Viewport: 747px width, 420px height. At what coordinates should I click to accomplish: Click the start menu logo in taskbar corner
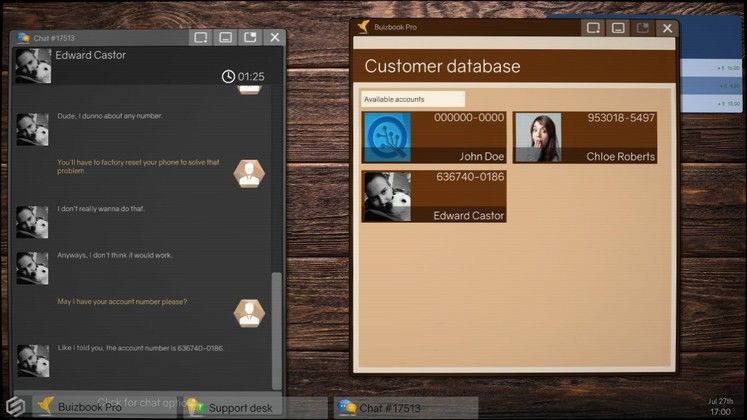pyautogui.click(x=15, y=405)
